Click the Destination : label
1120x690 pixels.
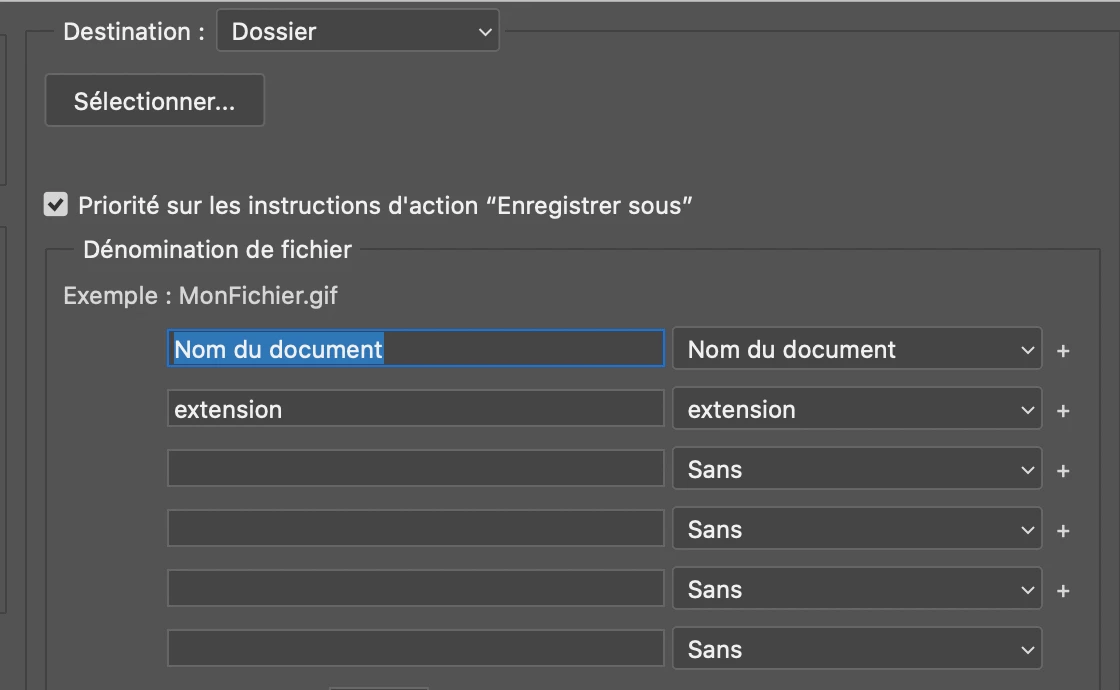[134, 31]
